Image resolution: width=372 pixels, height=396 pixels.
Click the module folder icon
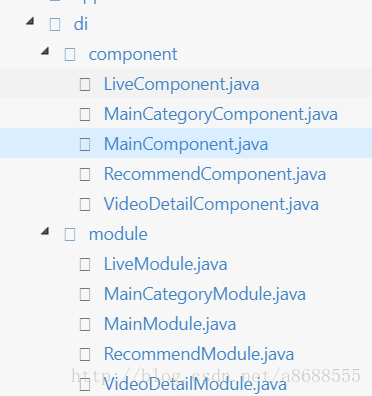(x=70, y=234)
